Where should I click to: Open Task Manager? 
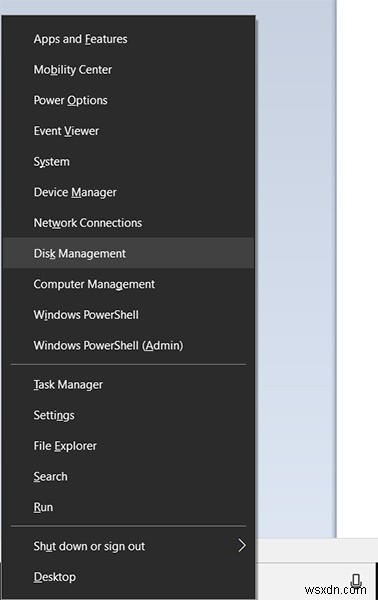coord(128,385)
